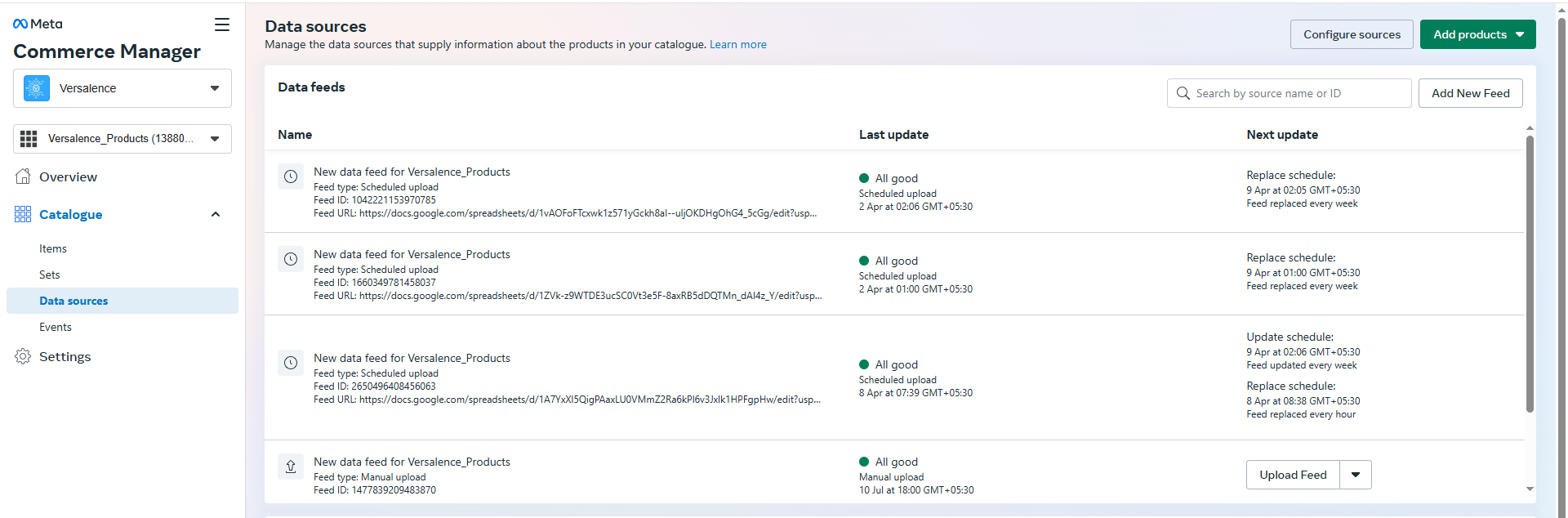Click the 'Data feeds' heading
1568x518 pixels.
coord(311,87)
